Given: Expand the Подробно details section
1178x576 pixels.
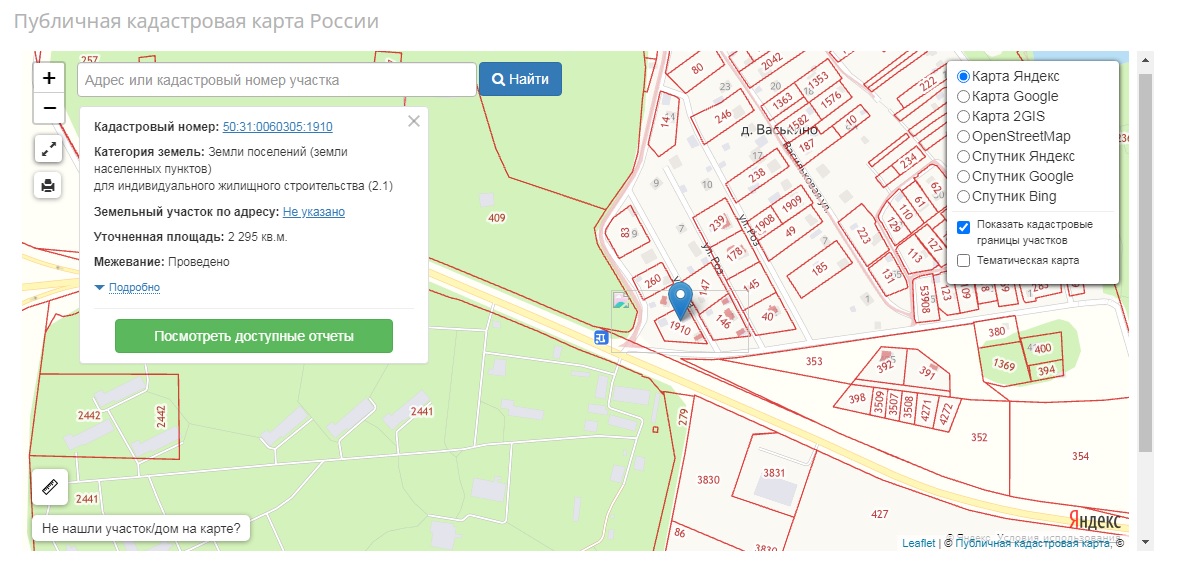Looking at the screenshot, I should (x=133, y=288).
